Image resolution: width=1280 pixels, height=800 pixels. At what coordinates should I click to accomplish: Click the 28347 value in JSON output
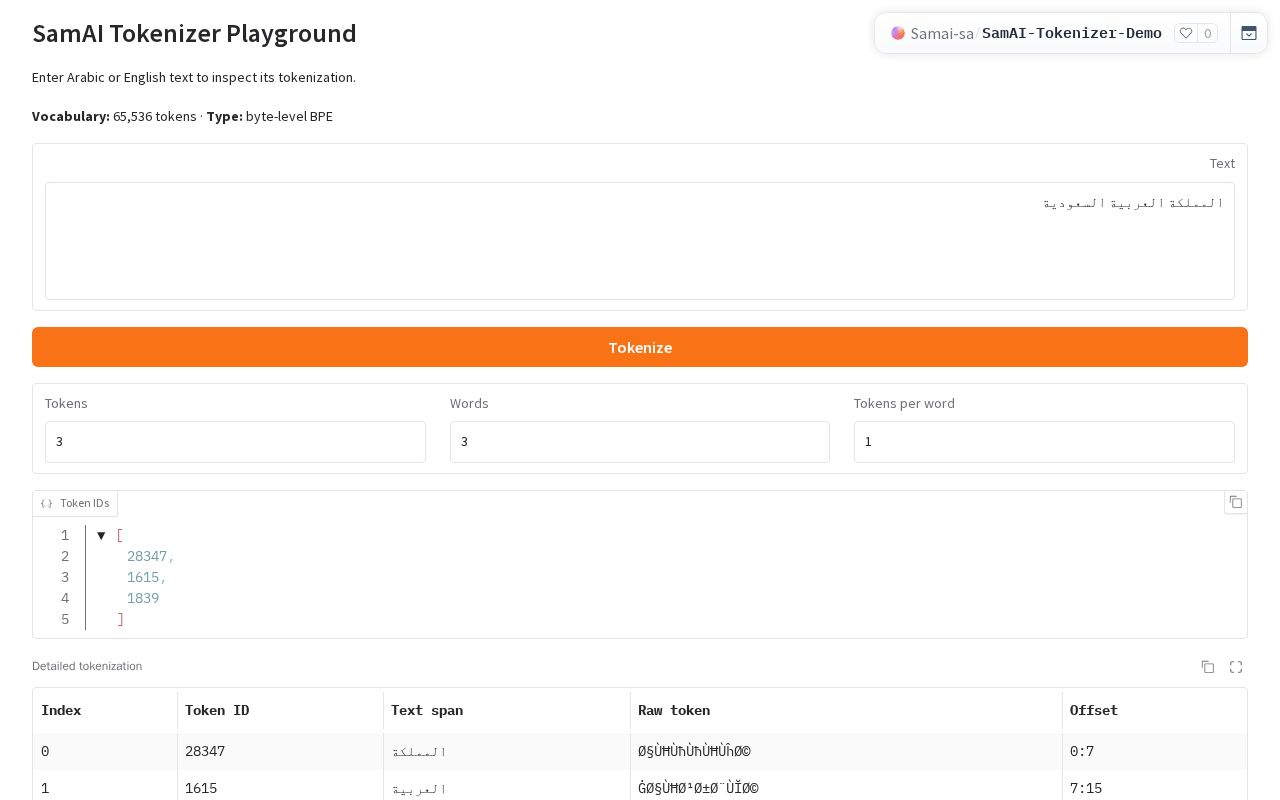pyautogui.click(x=147, y=557)
